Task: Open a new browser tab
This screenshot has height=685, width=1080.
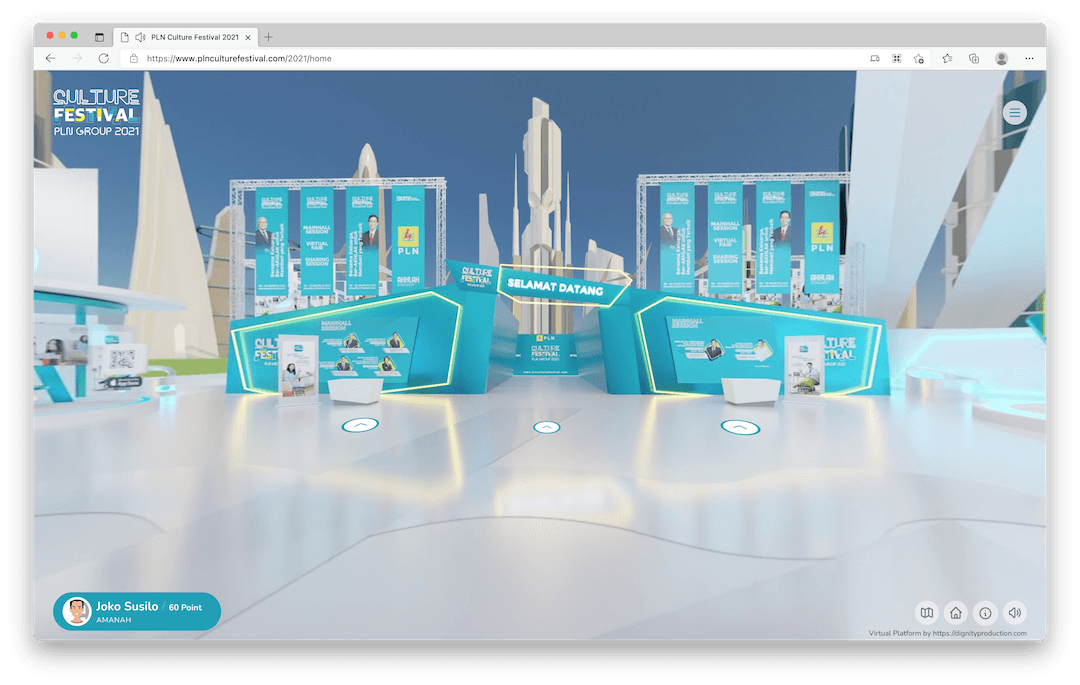Action: pyautogui.click(x=269, y=37)
